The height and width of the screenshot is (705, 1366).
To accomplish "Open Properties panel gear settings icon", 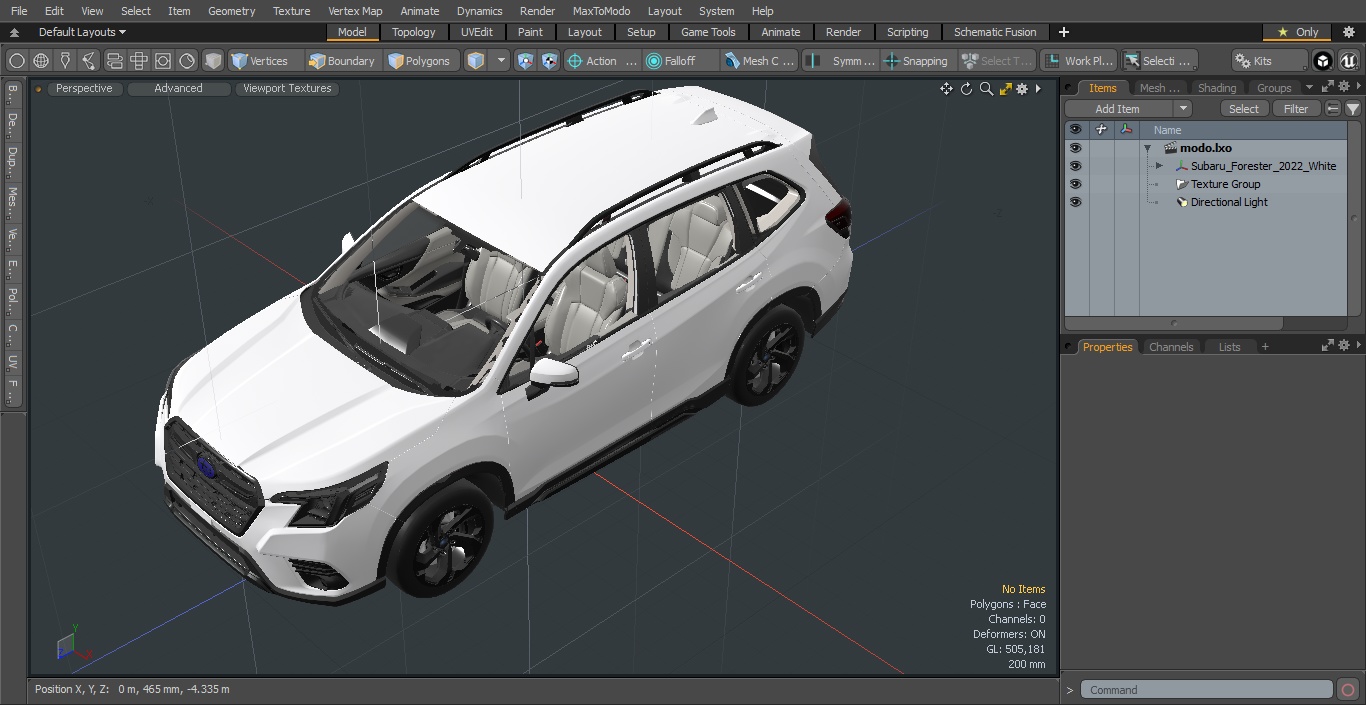I will (1343, 345).
